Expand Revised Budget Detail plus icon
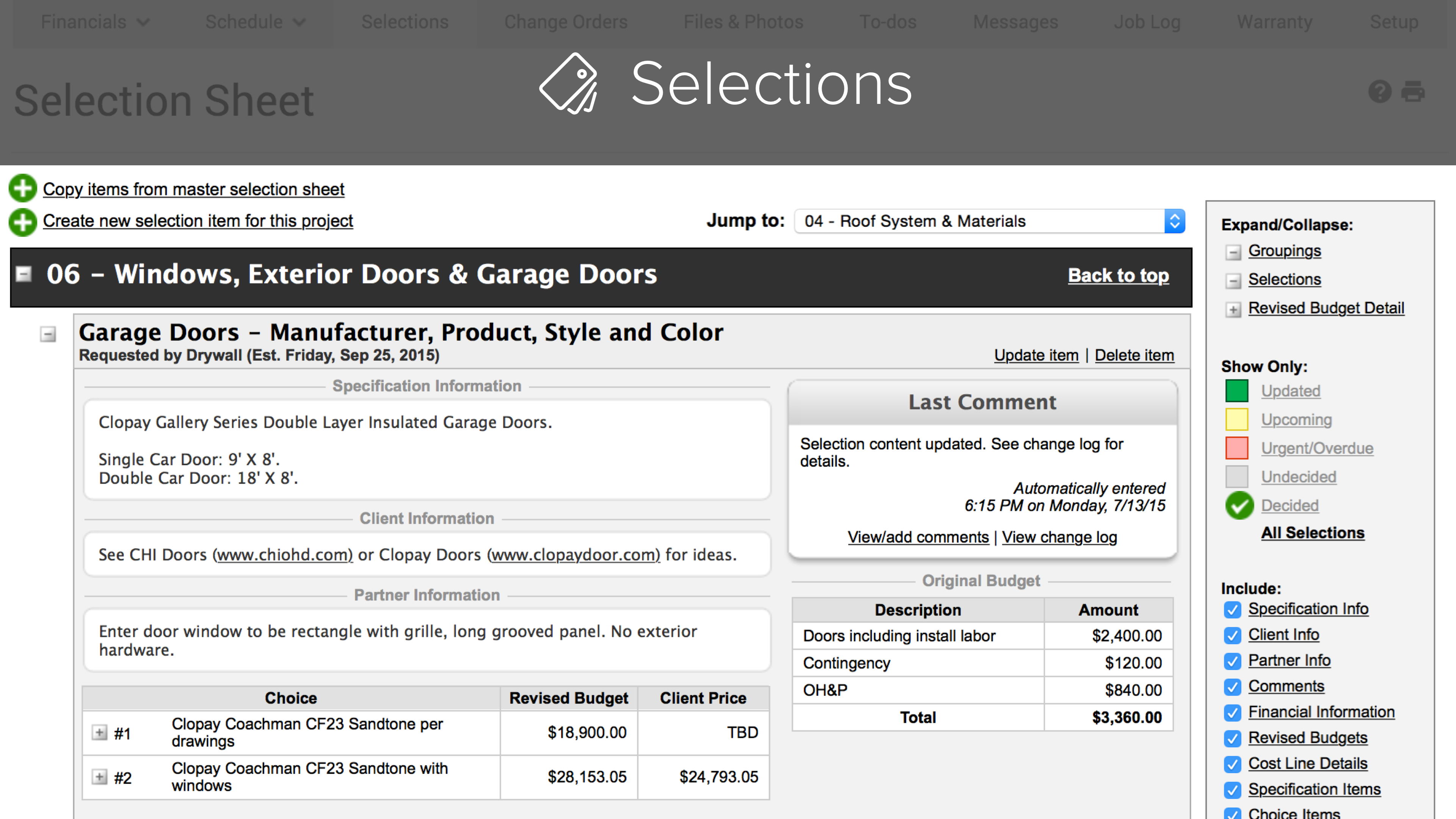 (x=1233, y=310)
